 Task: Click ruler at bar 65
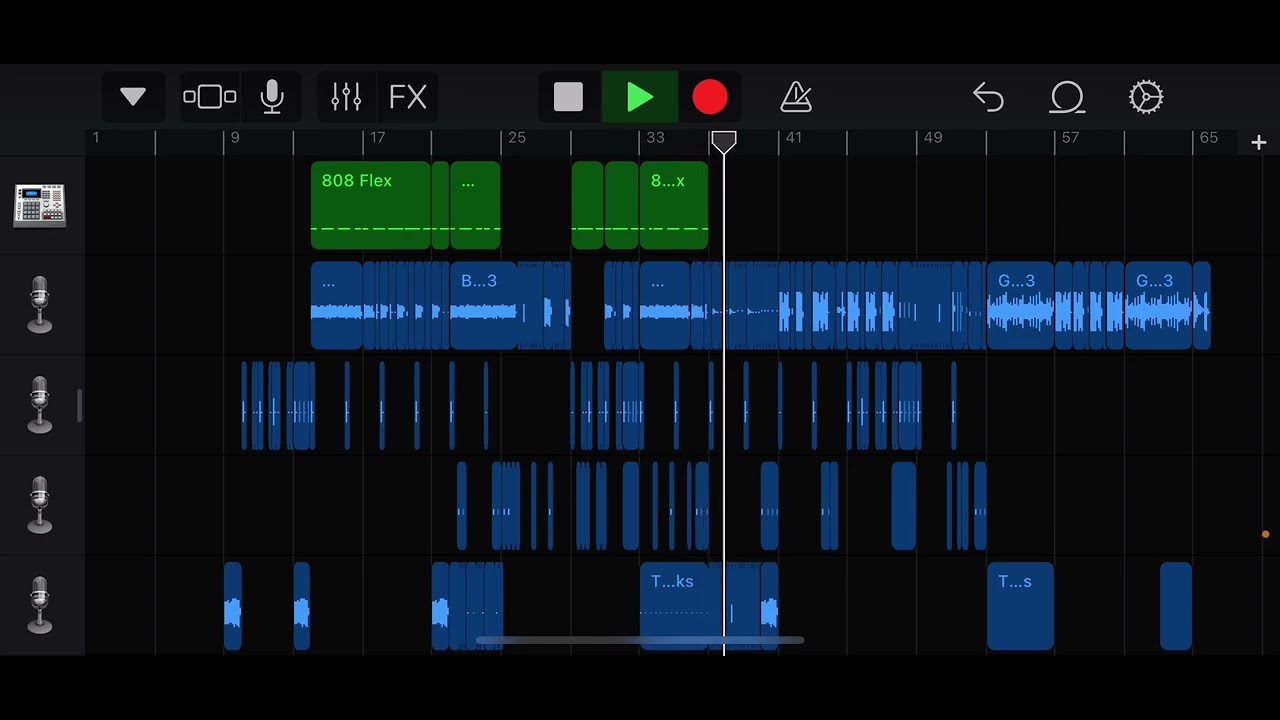[1209, 138]
